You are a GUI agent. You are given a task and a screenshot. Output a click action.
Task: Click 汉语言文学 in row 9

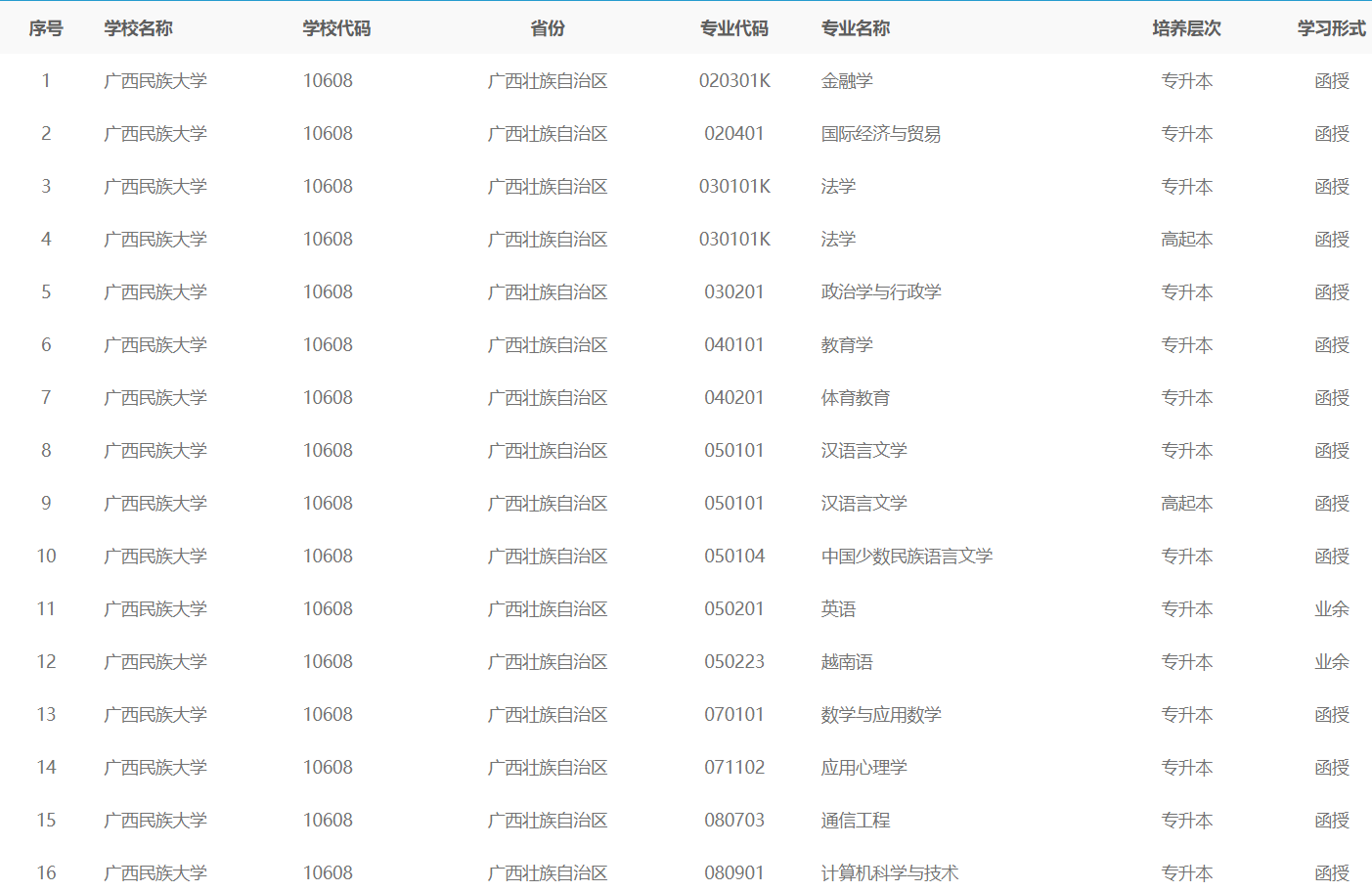pyautogui.click(x=864, y=504)
